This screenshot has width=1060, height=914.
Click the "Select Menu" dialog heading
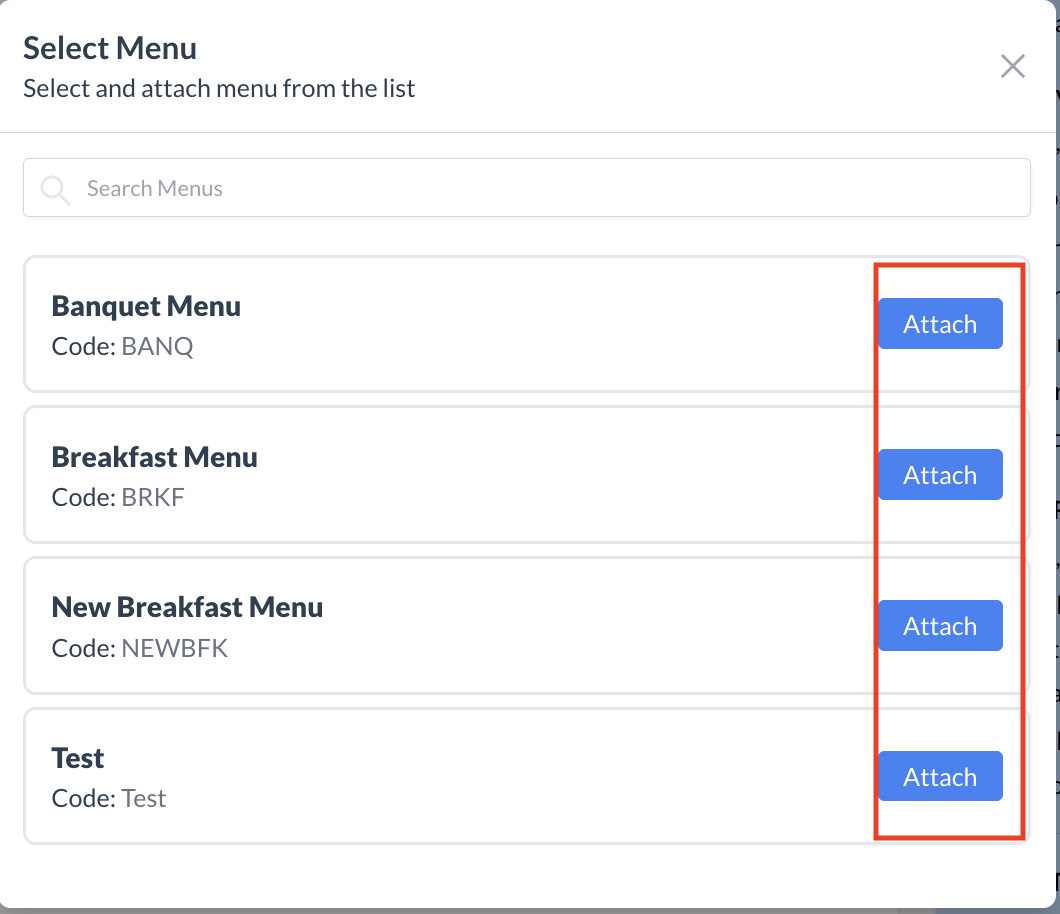[x=110, y=48]
